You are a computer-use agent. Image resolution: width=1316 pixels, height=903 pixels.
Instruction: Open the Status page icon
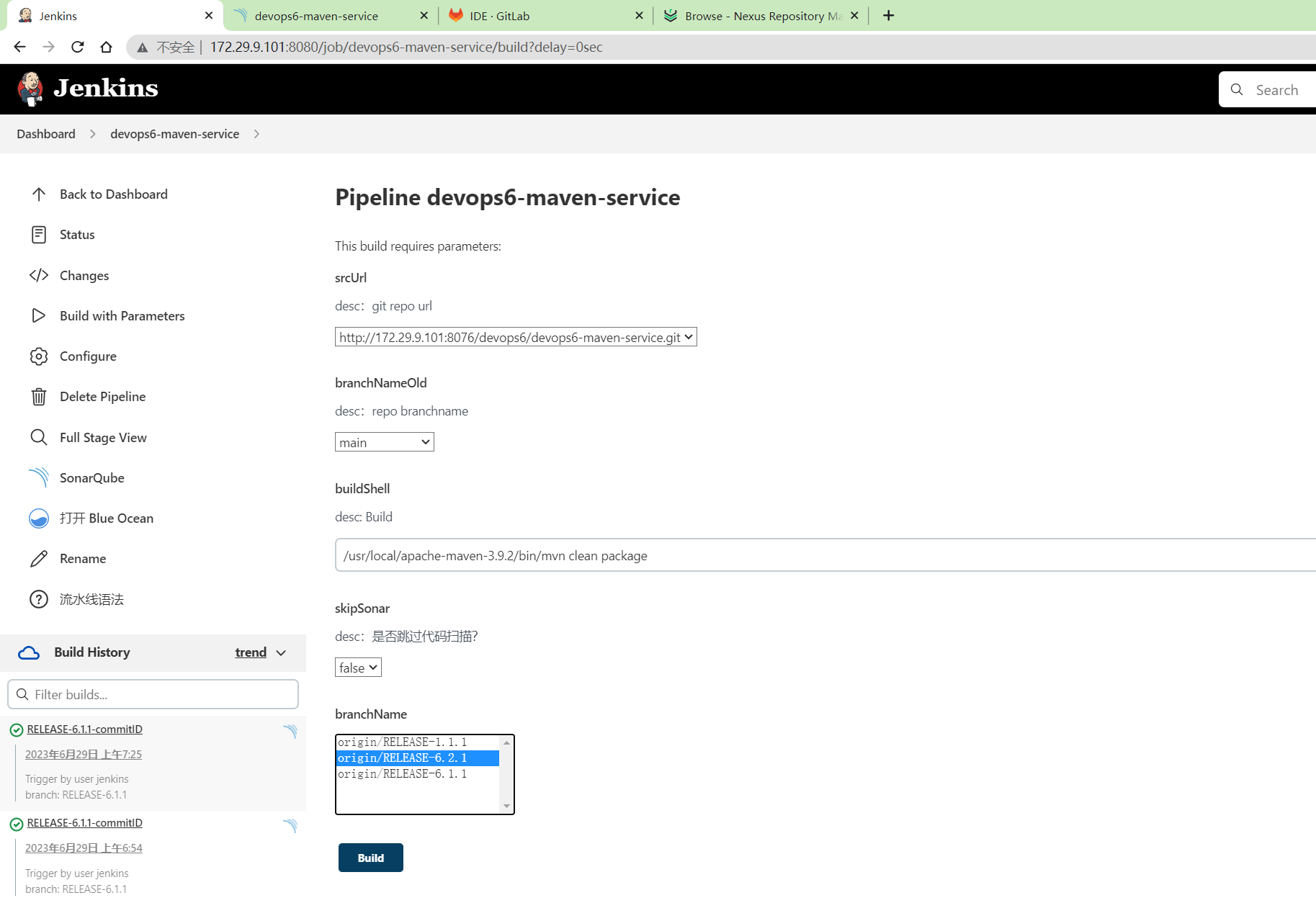click(39, 235)
